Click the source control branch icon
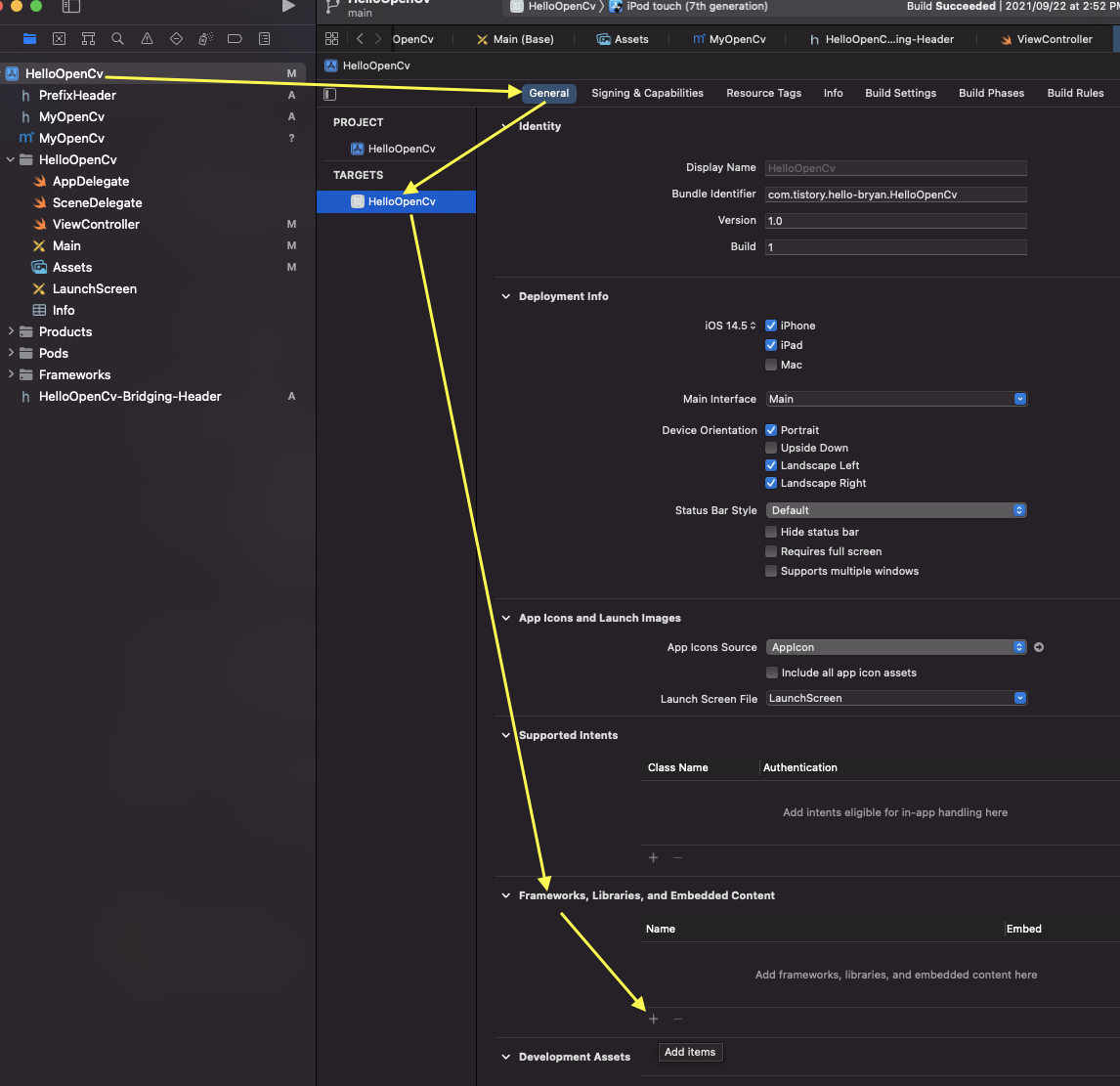 [x=332, y=7]
